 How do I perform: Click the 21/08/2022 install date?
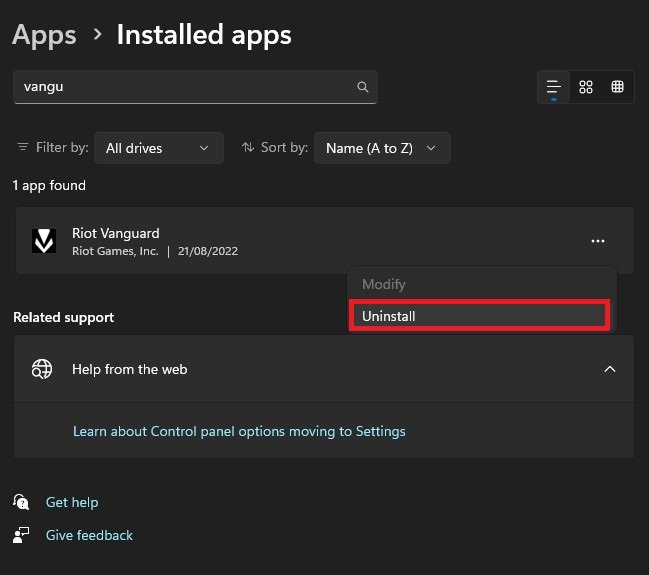click(208, 251)
